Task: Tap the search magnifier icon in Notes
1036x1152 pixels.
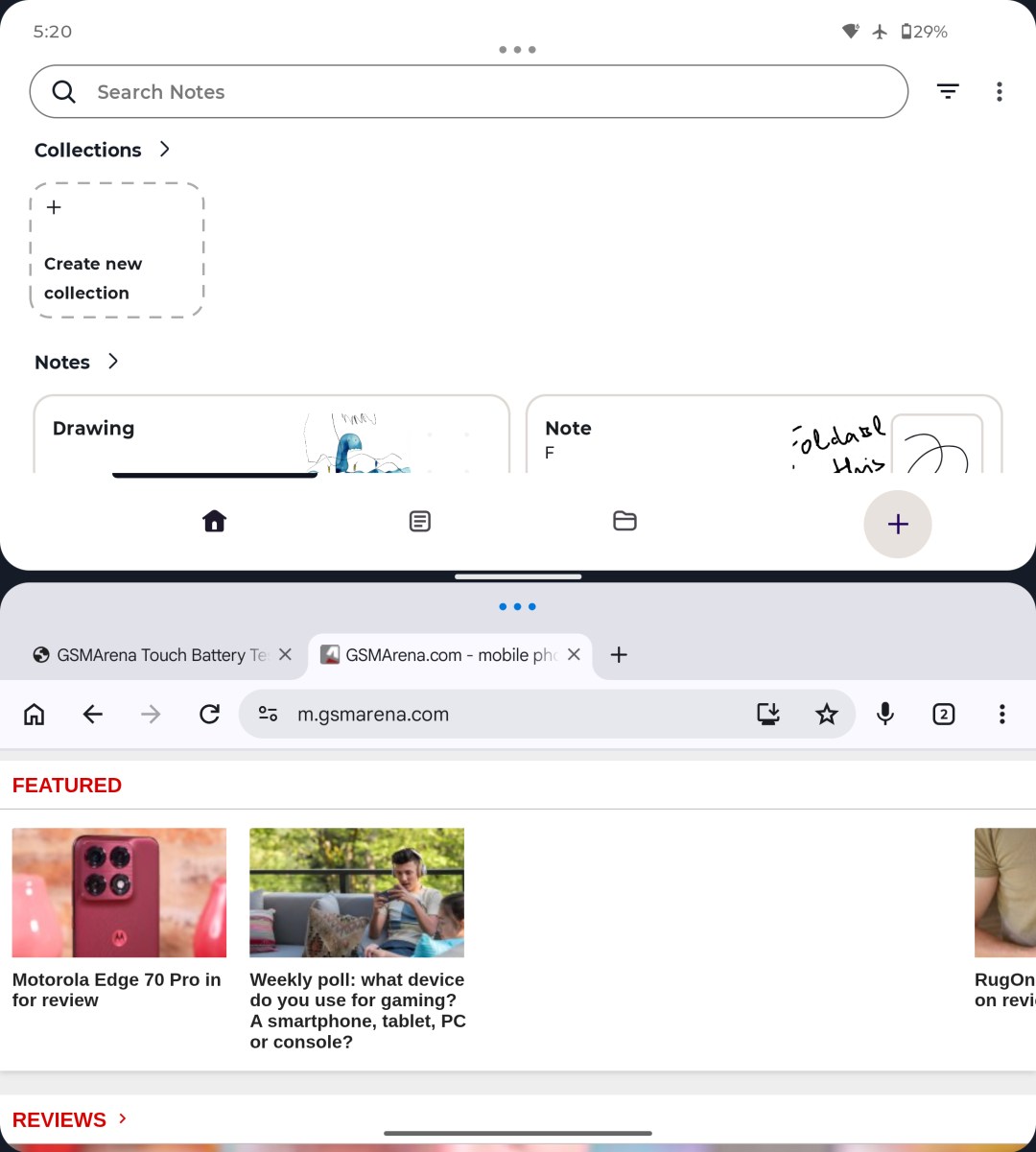Action: coord(64,91)
